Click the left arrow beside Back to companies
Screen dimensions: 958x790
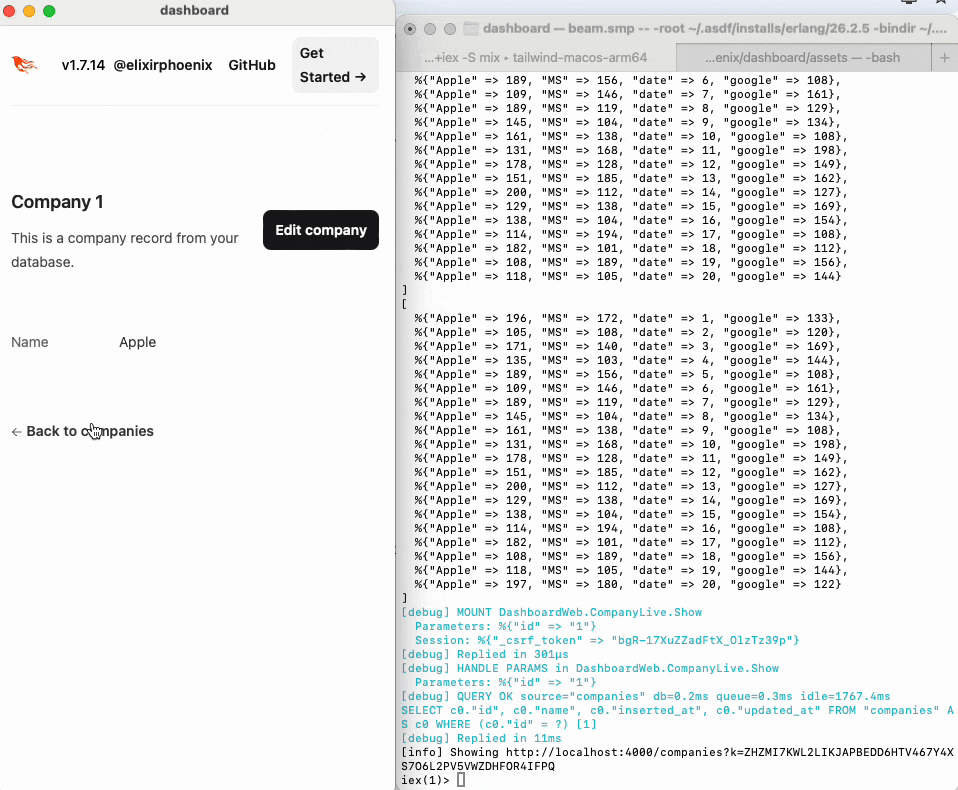tap(16, 431)
